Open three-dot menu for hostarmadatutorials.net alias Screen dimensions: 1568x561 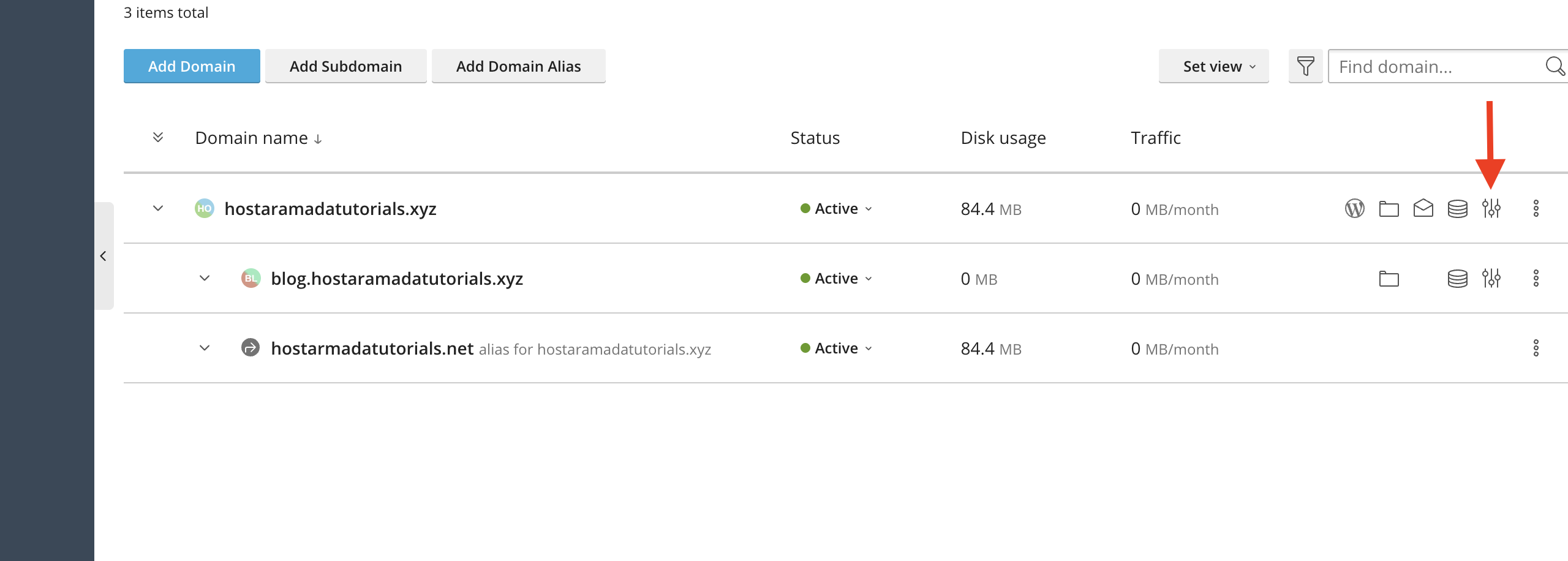pos(1536,348)
